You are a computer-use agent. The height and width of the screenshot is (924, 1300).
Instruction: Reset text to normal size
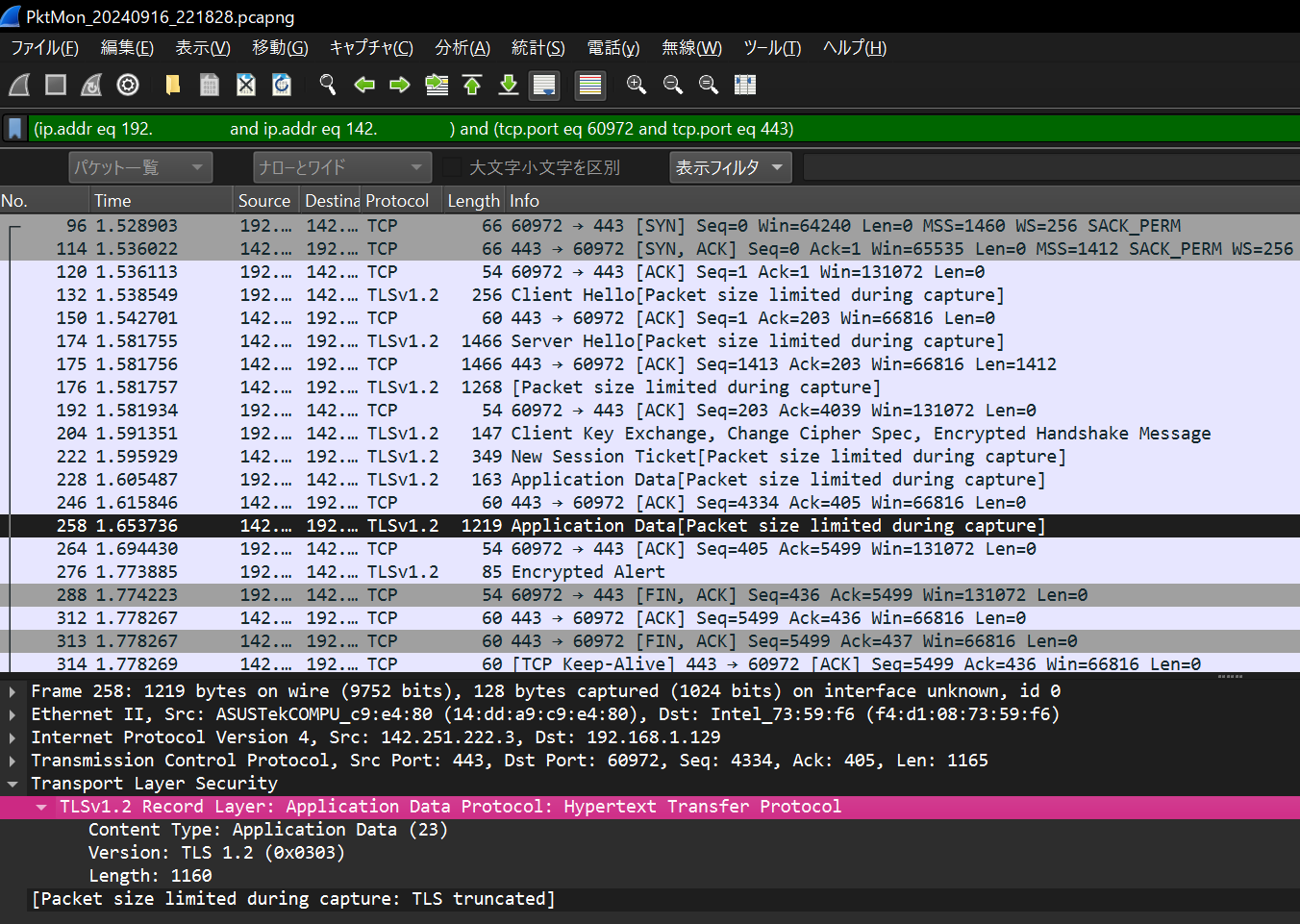pos(709,86)
